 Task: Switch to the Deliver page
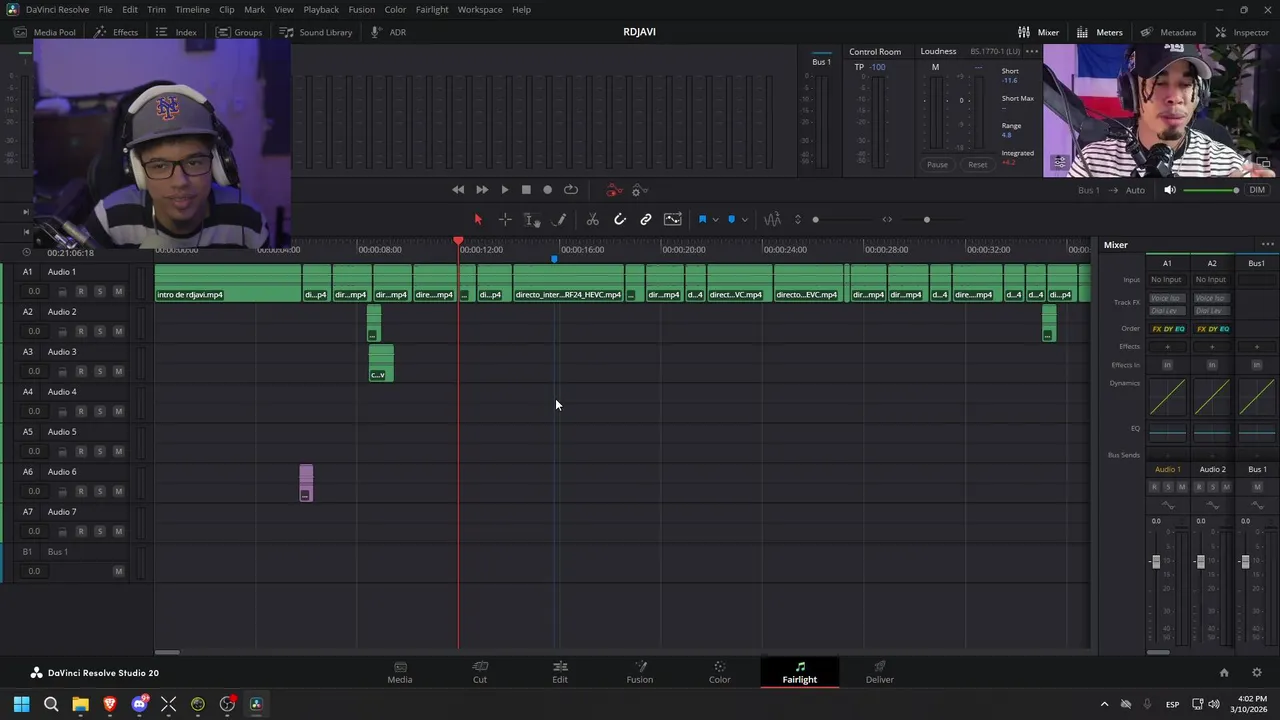tap(880, 672)
